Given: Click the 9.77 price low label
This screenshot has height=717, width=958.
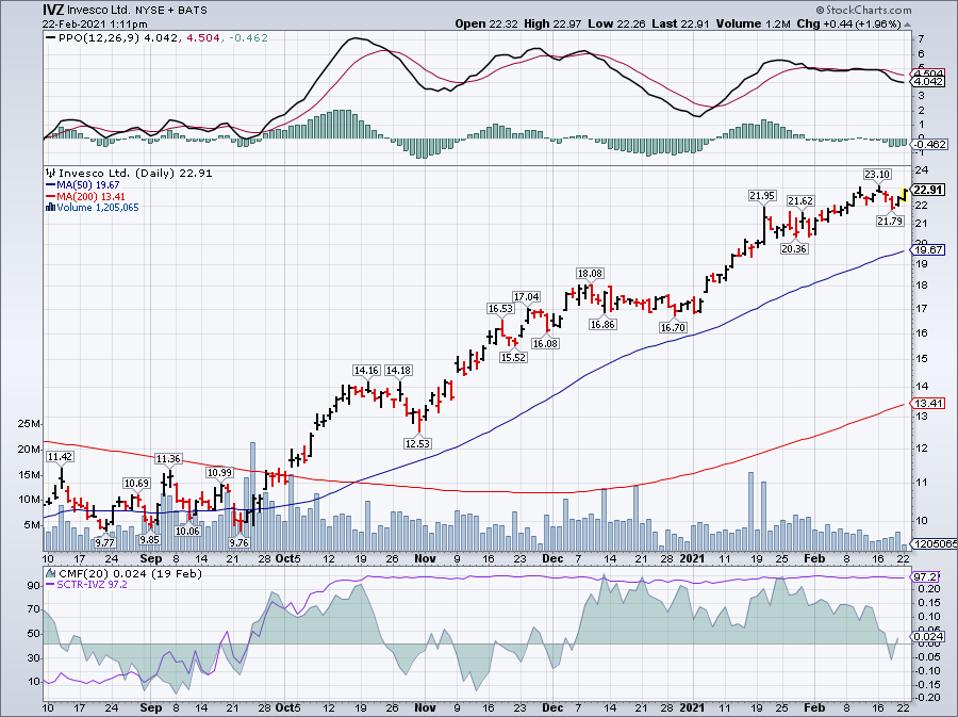Looking at the screenshot, I should coord(105,542).
